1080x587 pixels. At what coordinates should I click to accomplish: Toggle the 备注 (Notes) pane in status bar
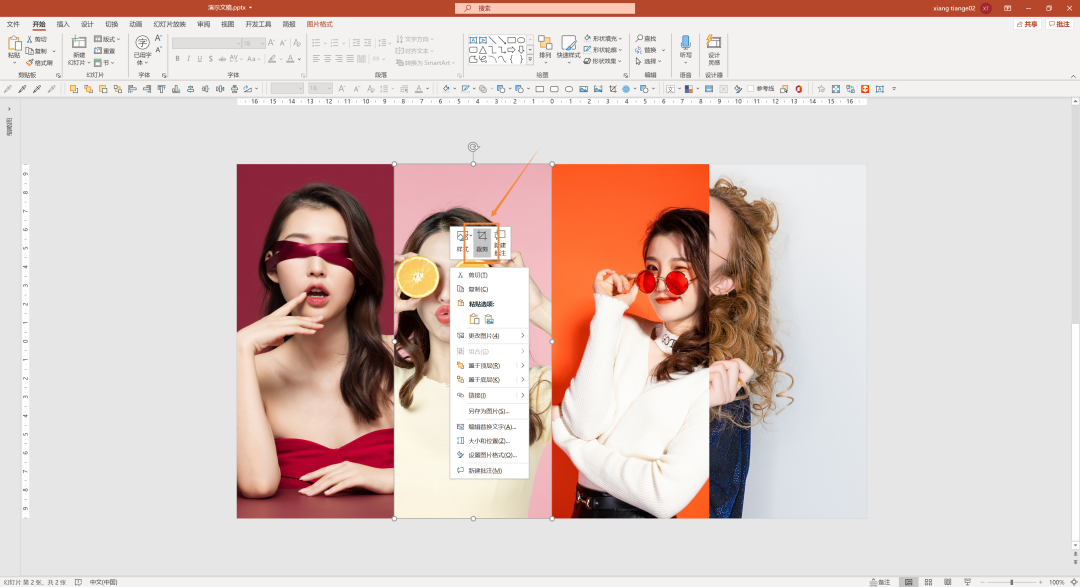coord(879,581)
